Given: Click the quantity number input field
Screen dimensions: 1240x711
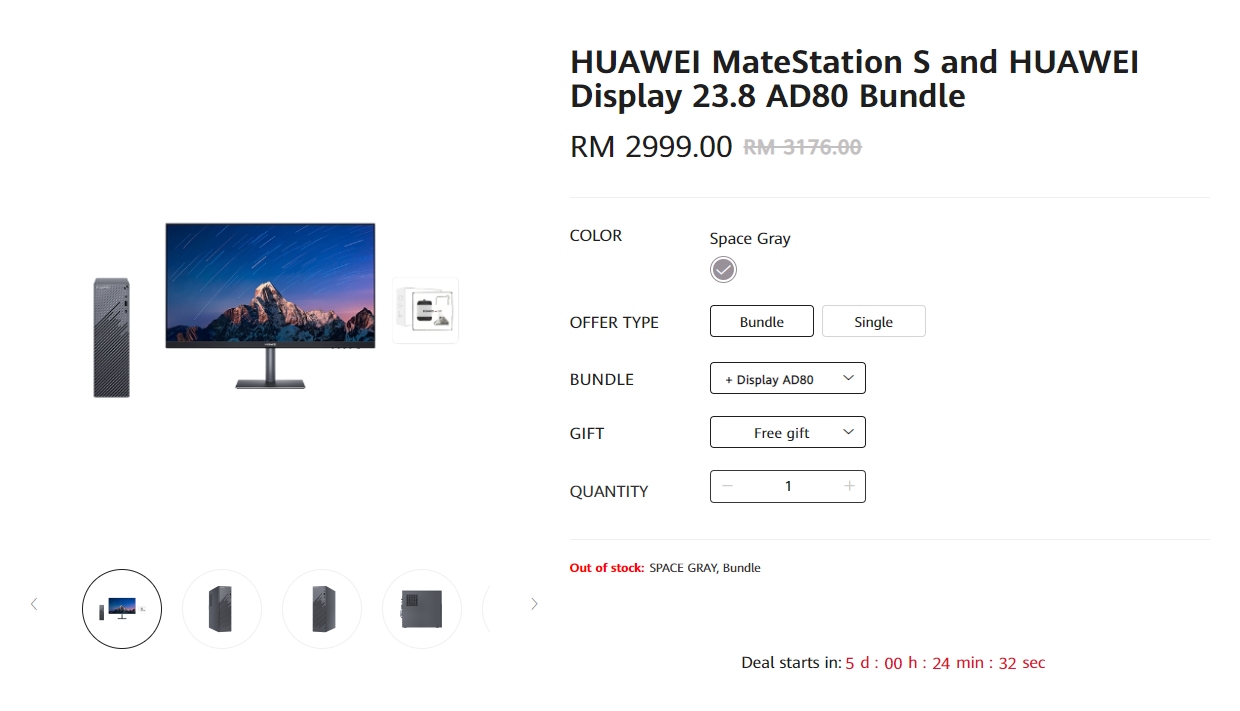Looking at the screenshot, I should click(x=788, y=486).
